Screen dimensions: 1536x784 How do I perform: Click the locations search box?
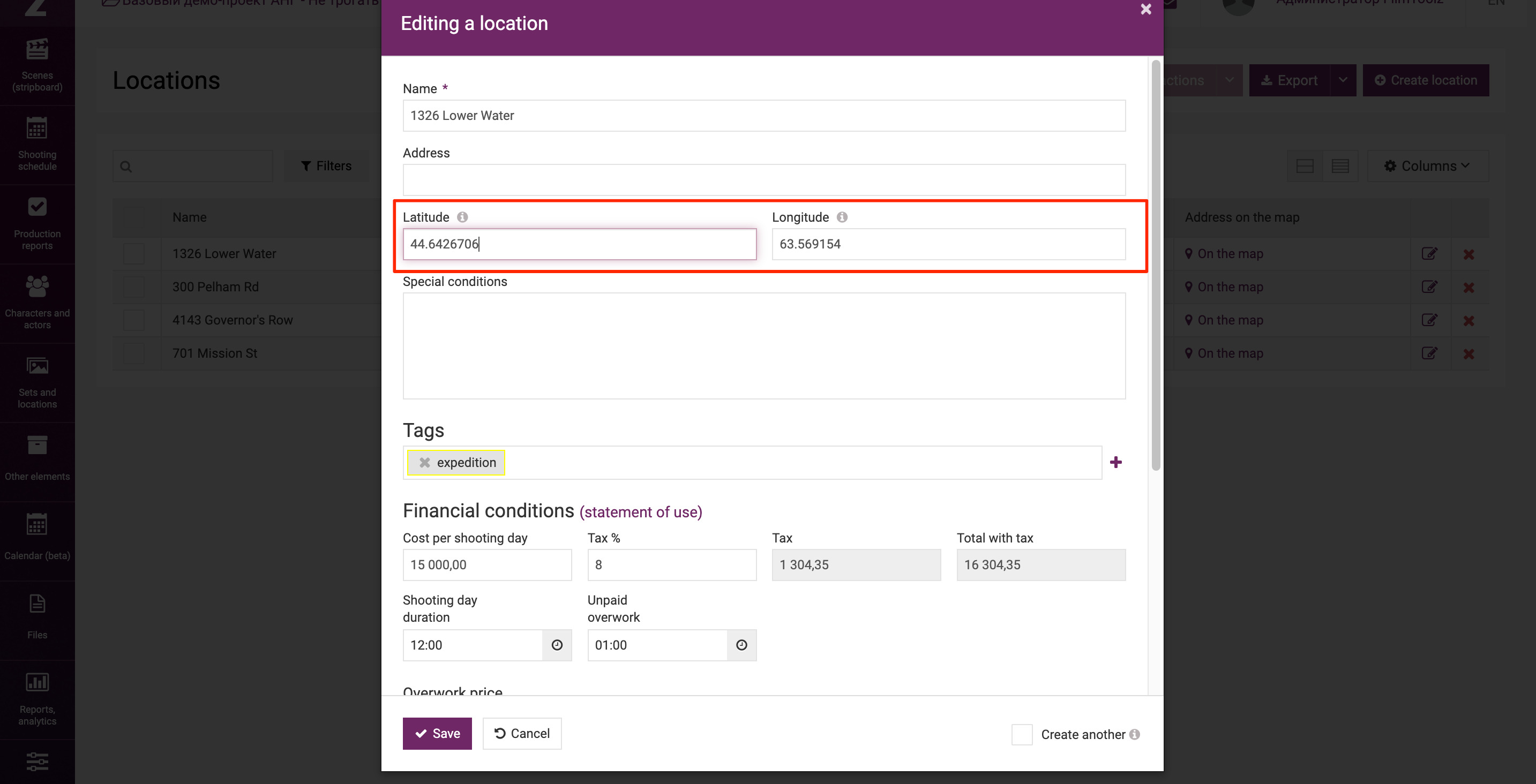pos(192,167)
